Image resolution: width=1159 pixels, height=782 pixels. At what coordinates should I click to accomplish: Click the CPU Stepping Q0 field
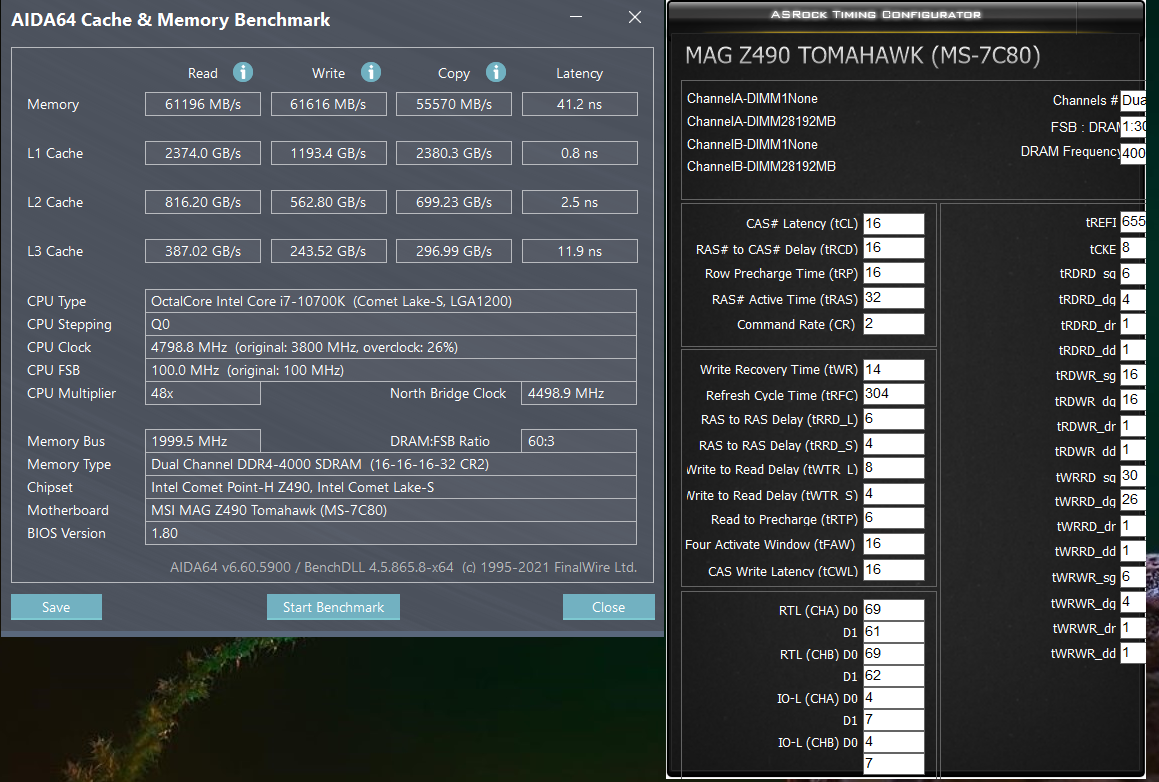(x=391, y=324)
